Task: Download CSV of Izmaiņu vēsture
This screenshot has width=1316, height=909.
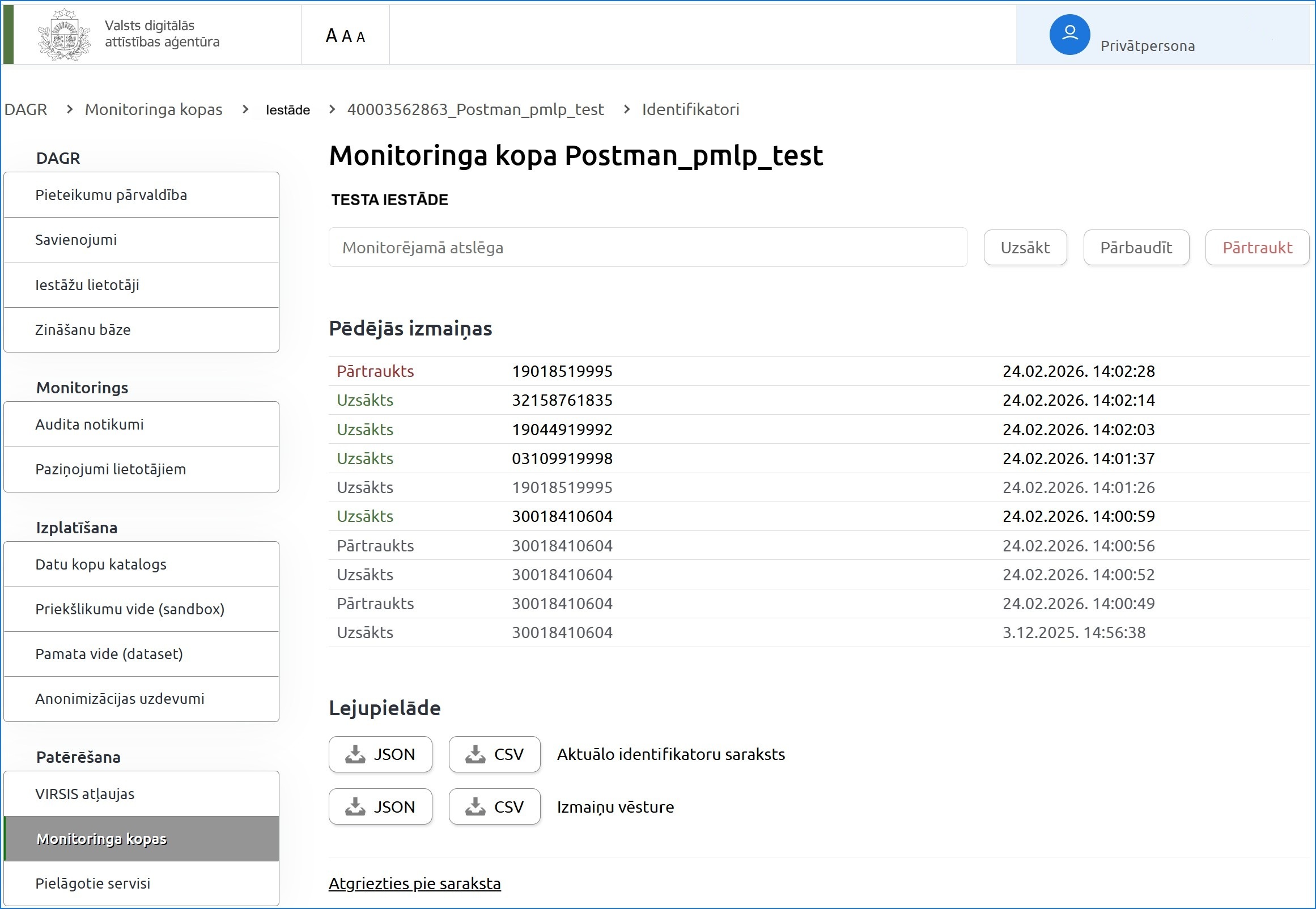Action: pyautogui.click(x=494, y=807)
